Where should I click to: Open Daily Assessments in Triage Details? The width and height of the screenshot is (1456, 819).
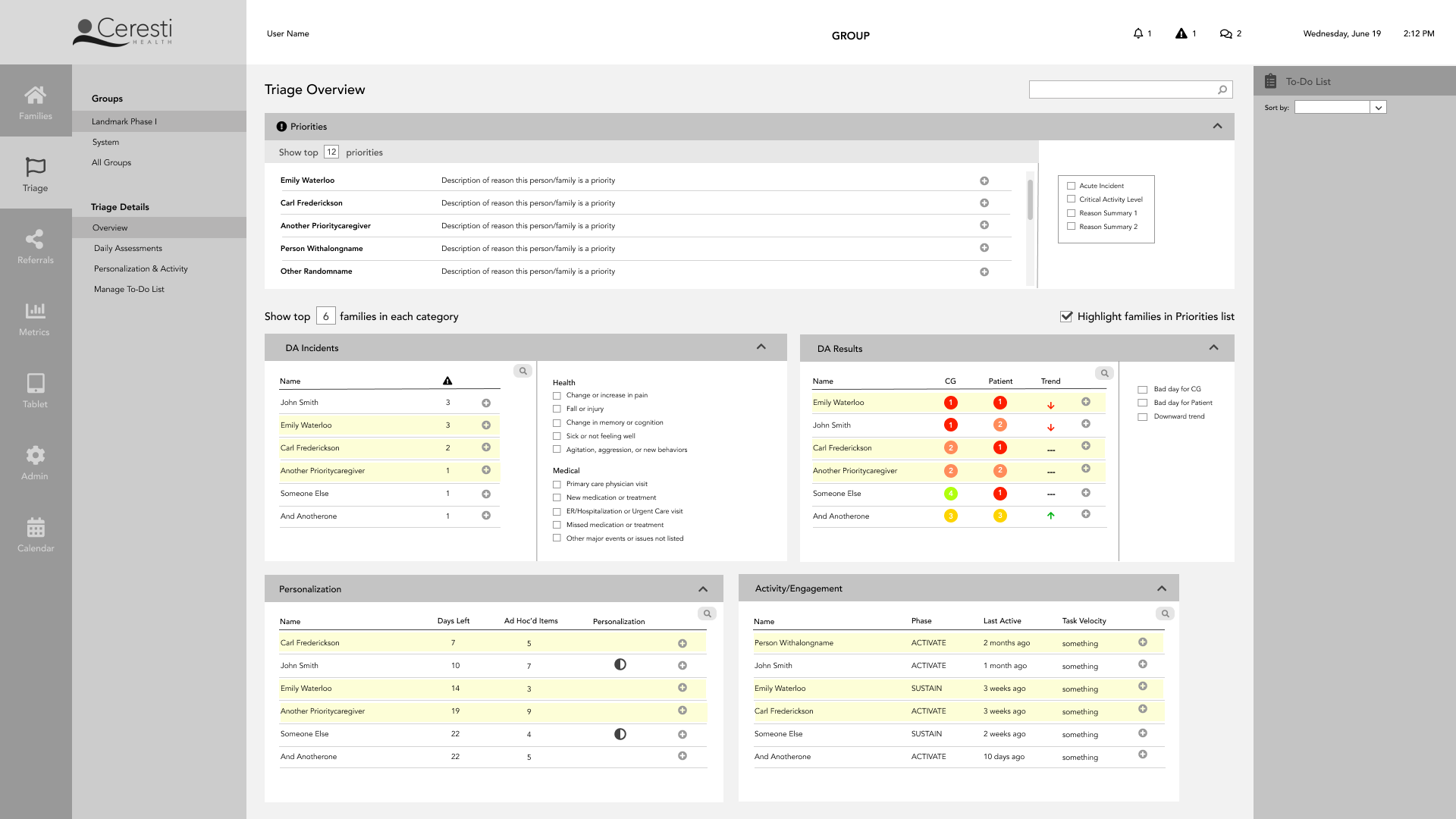coord(127,248)
